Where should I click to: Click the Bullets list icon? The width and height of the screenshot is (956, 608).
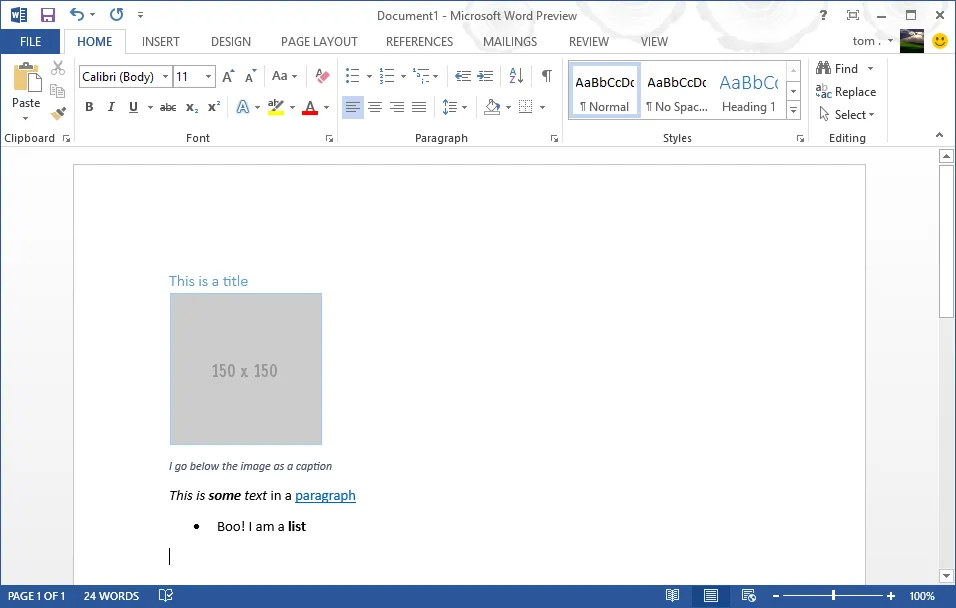(351, 76)
